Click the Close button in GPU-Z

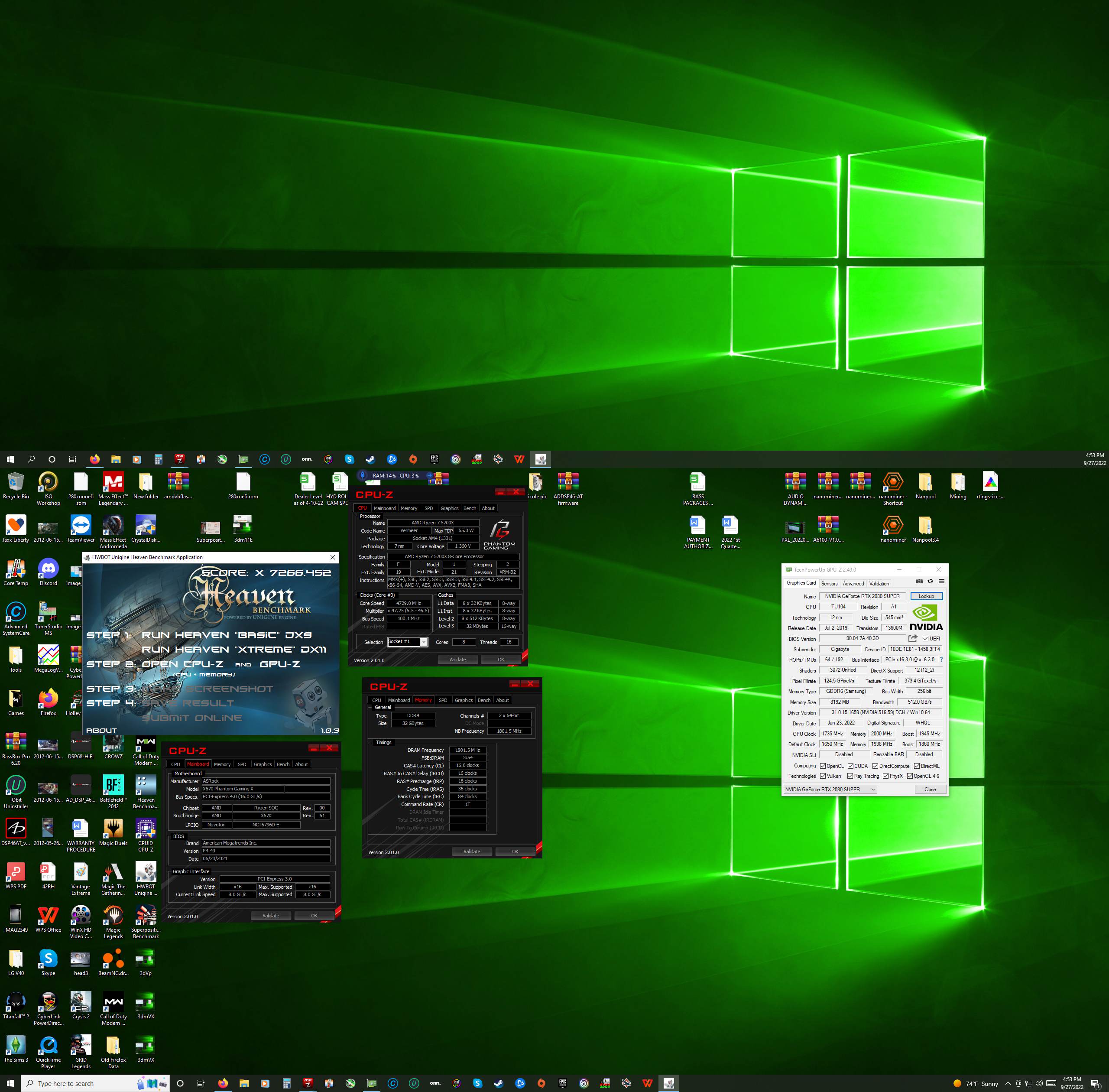coord(930,789)
